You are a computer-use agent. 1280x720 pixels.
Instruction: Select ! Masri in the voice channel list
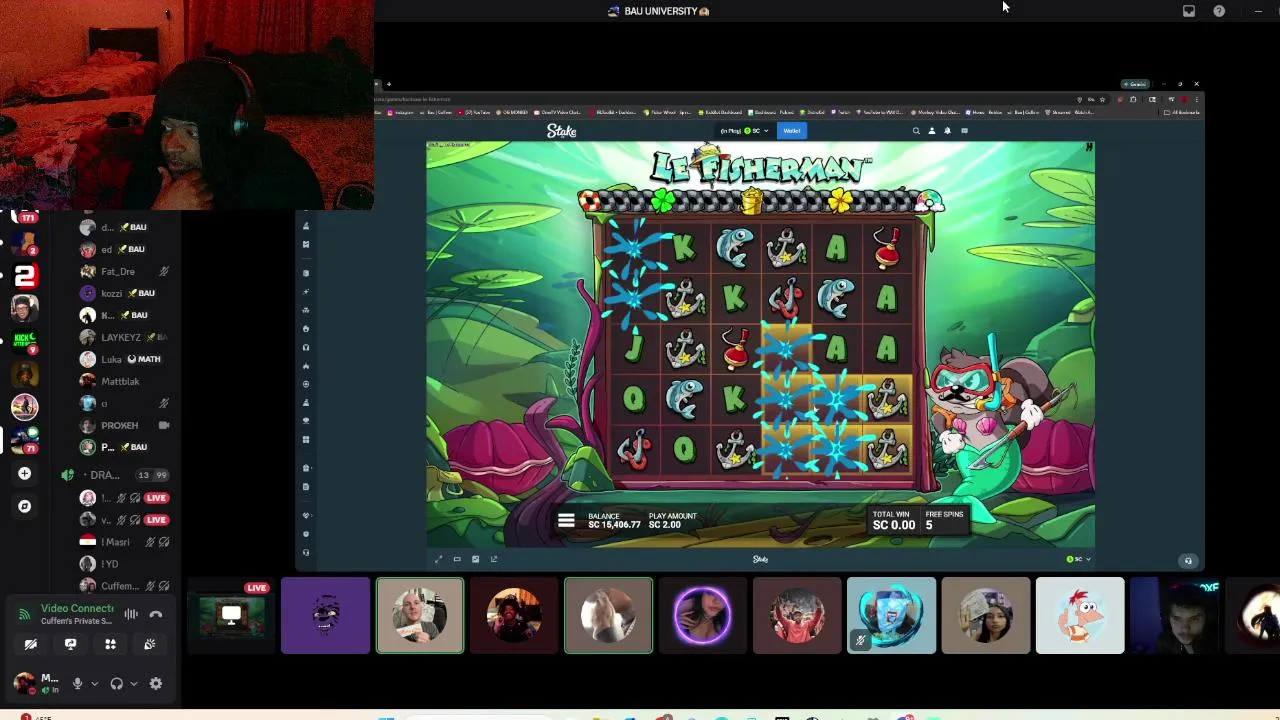pos(125,542)
